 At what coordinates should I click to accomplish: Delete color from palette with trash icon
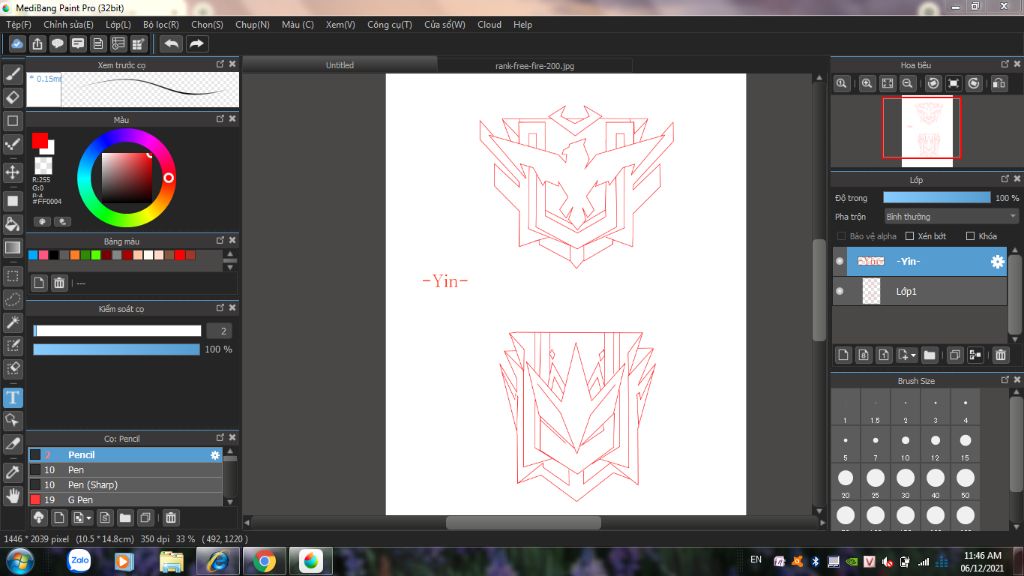tap(59, 283)
